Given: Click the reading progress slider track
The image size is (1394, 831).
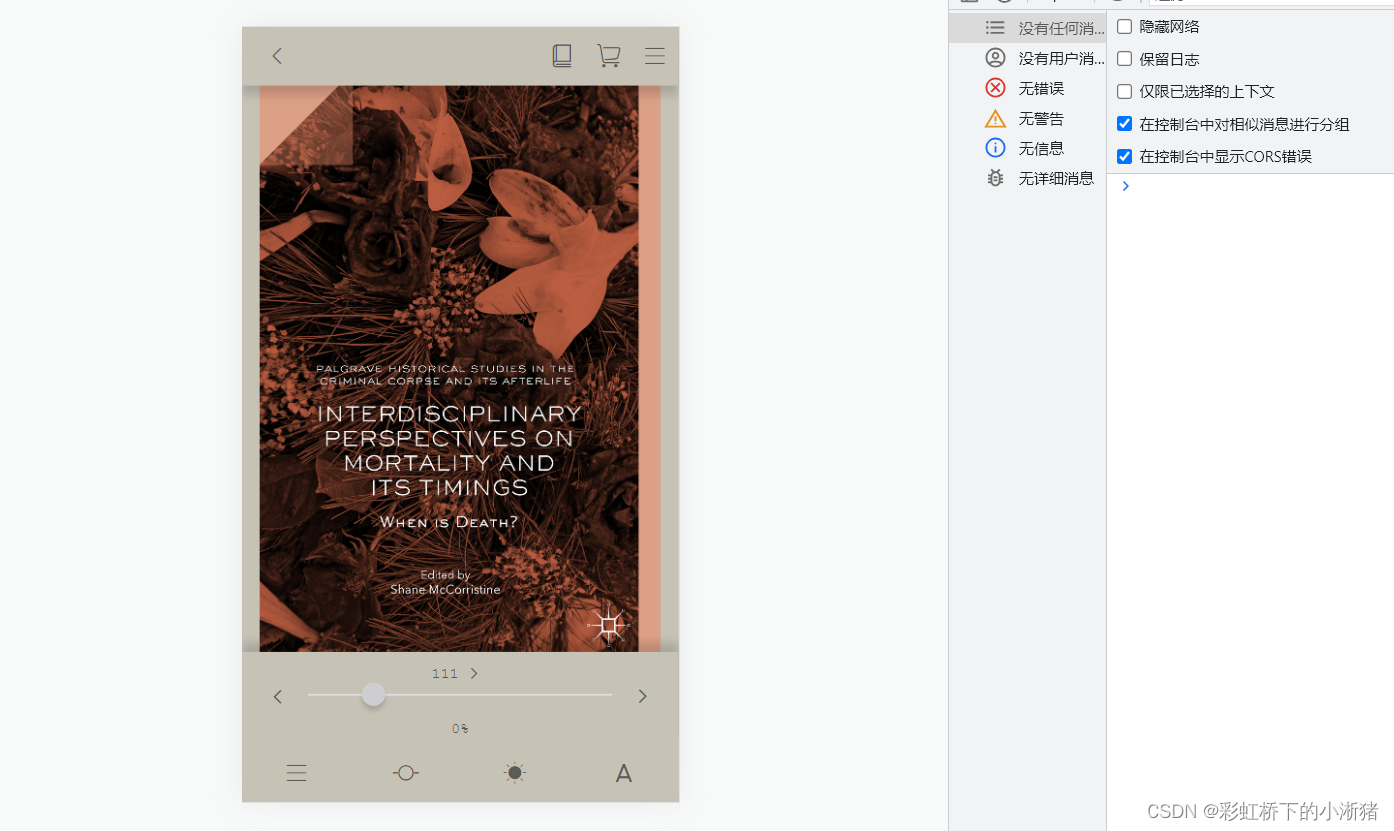Looking at the screenshot, I should [x=460, y=695].
